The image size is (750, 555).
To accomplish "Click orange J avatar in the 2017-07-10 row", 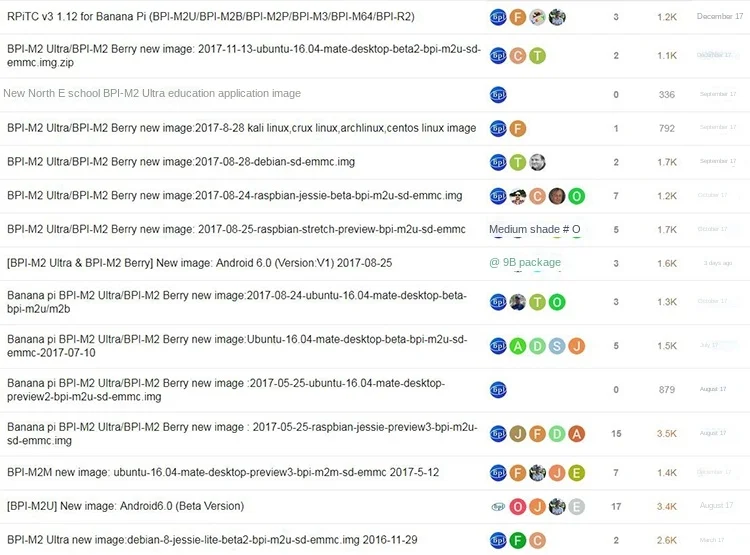I will (x=576, y=346).
